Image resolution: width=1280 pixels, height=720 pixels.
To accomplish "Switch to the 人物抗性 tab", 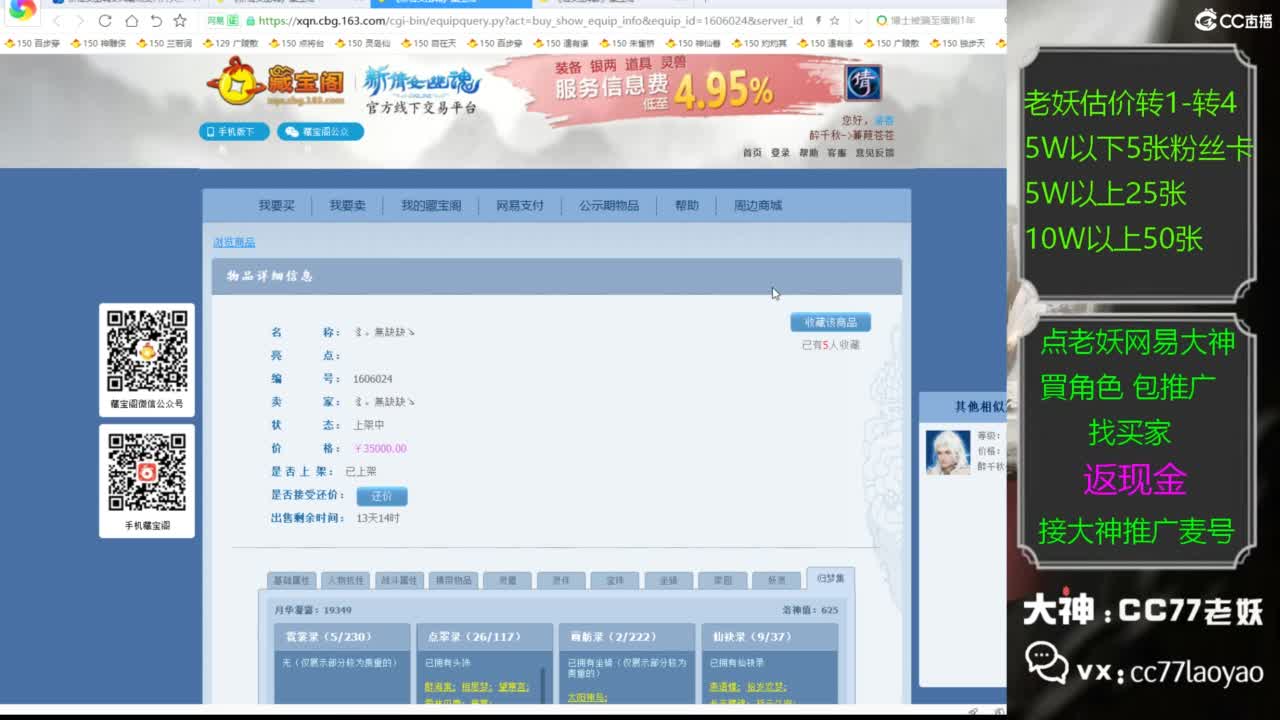I will coord(346,580).
